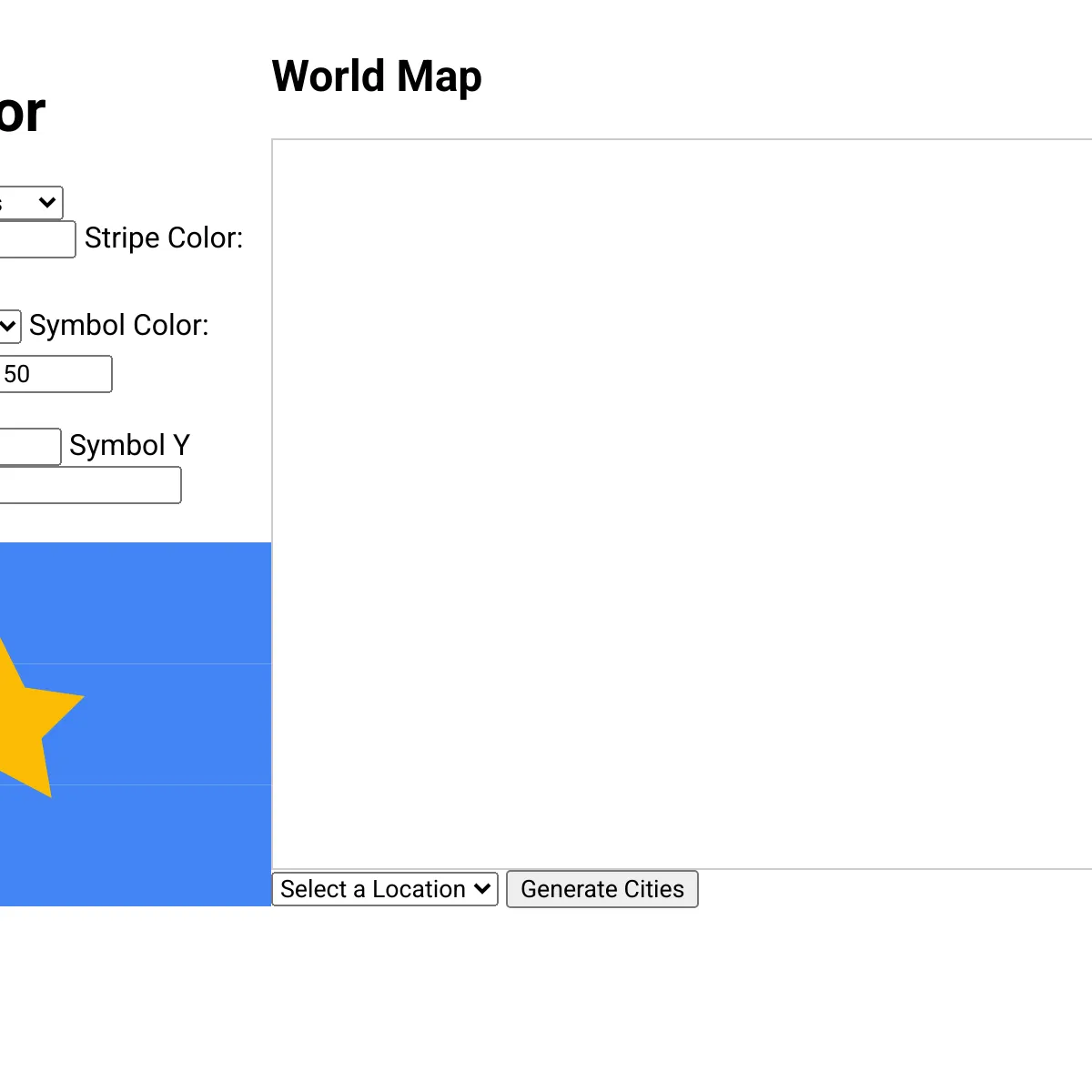Click the middle blue stripe of the flag
Screen dimensions: 1092x1092
pos(173,724)
